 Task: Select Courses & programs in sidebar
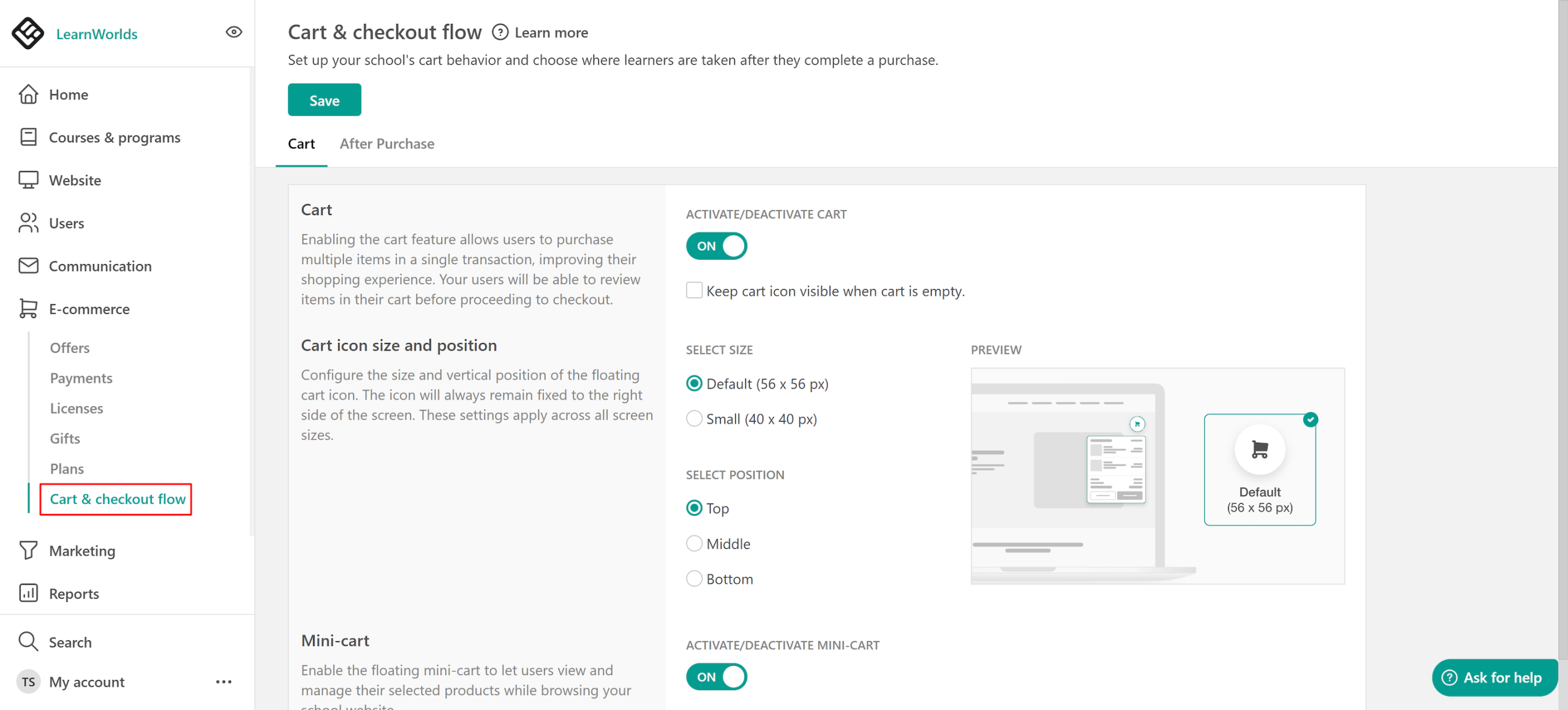click(x=115, y=137)
